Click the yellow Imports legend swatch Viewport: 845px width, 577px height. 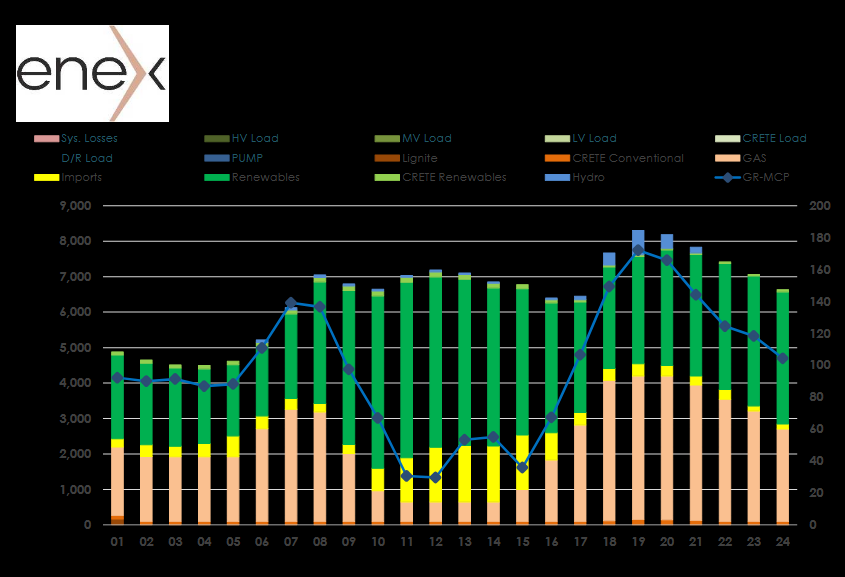[45, 178]
